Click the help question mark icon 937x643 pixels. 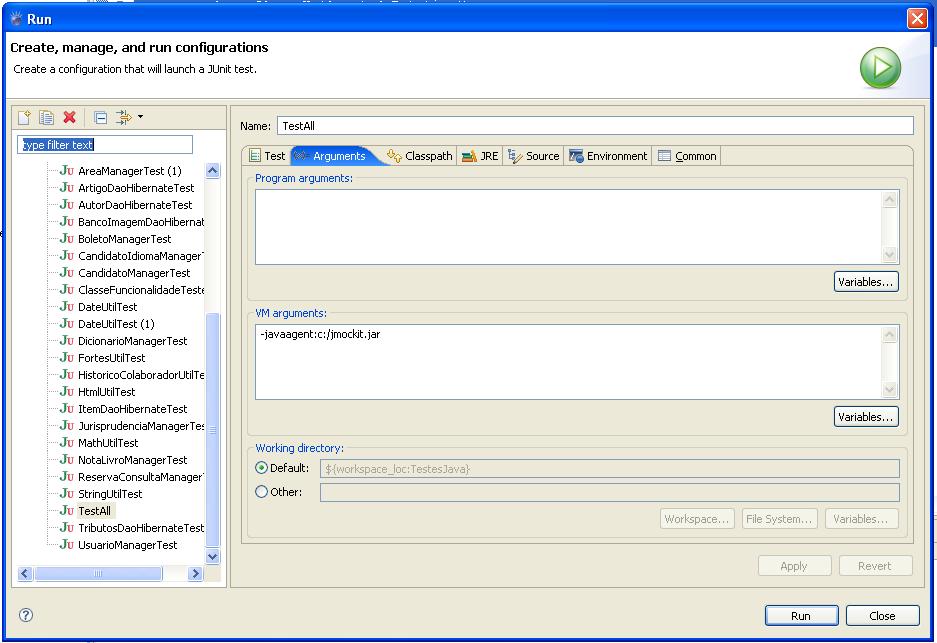pyautogui.click(x=26, y=615)
